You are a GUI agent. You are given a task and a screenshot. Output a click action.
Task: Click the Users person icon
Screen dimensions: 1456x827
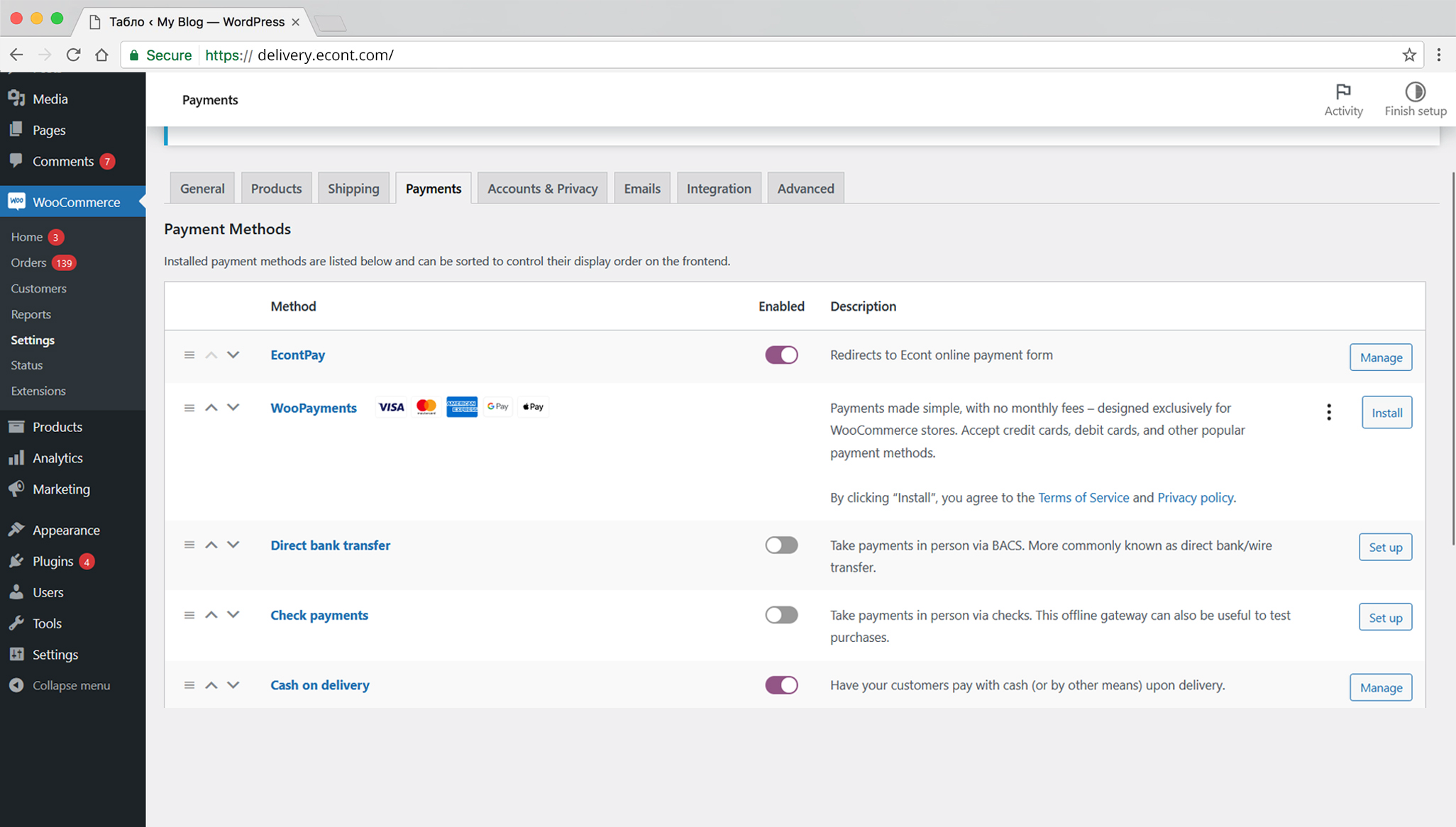16,592
